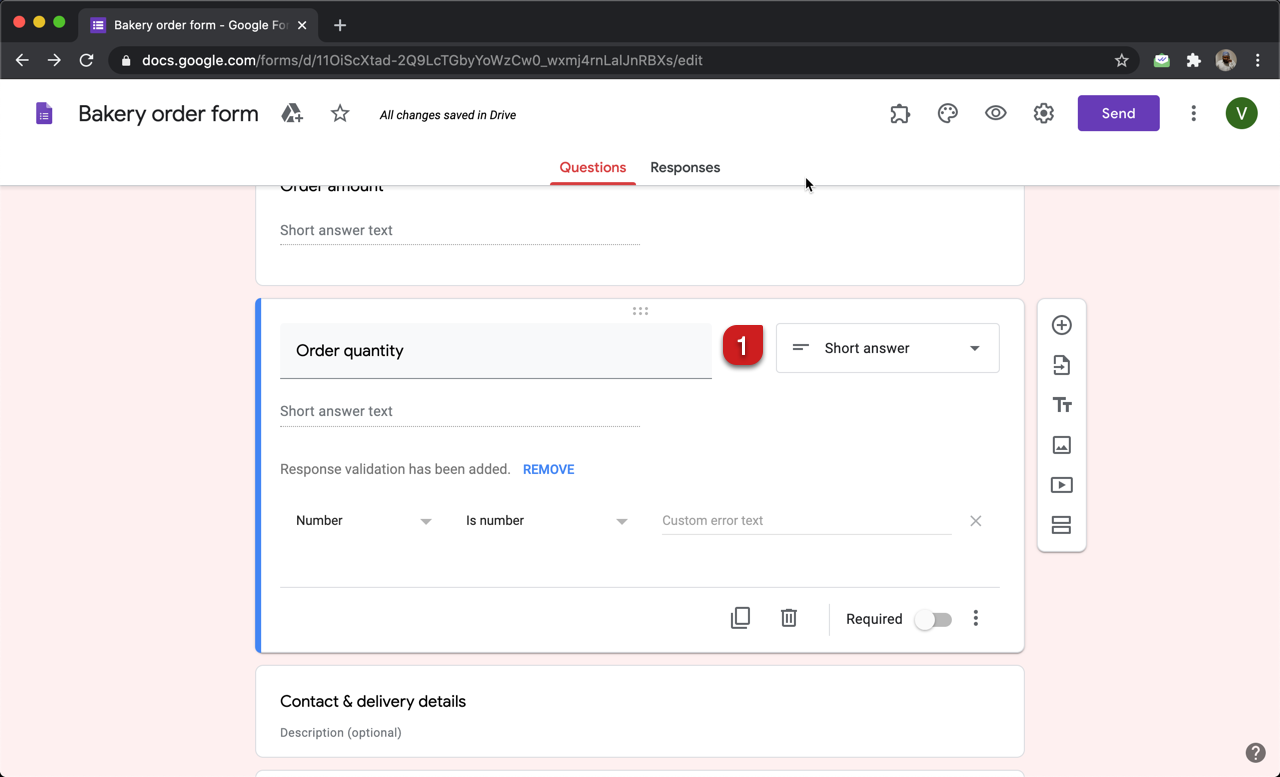Add a new question using the plus icon
The image size is (1280, 777).
point(1061,325)
